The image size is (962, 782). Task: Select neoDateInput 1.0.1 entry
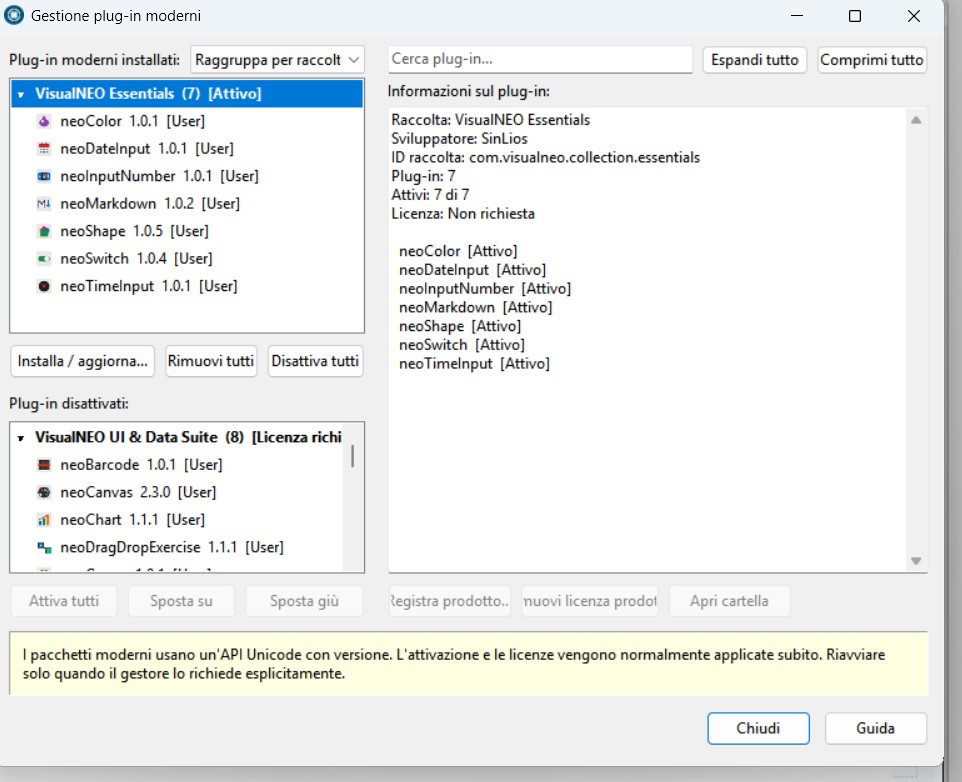tap(147, 148)
